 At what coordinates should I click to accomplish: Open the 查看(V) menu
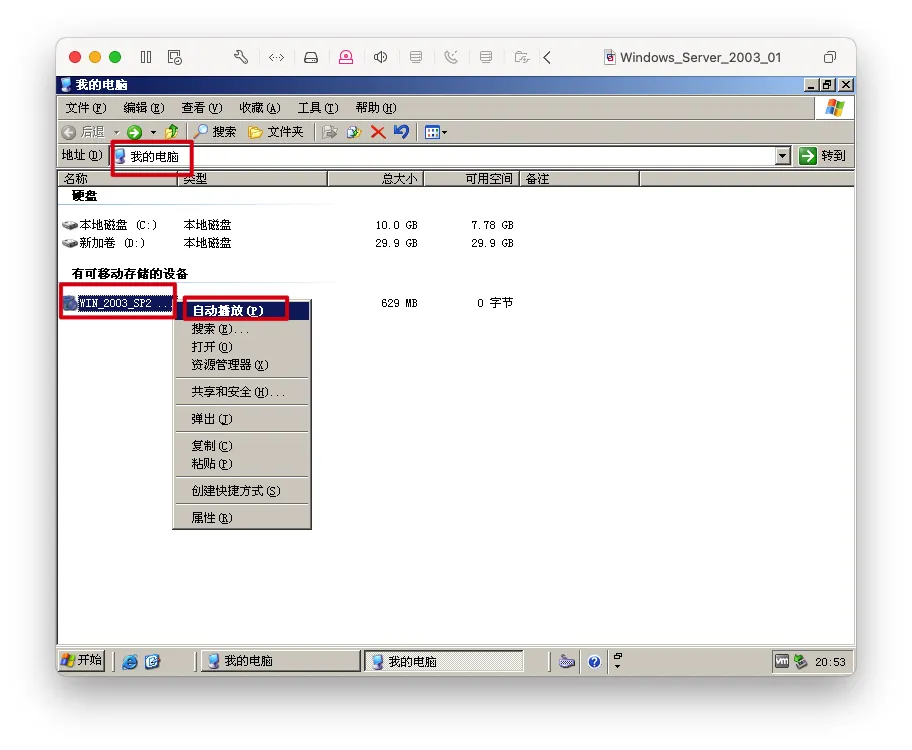click(202, 108)
